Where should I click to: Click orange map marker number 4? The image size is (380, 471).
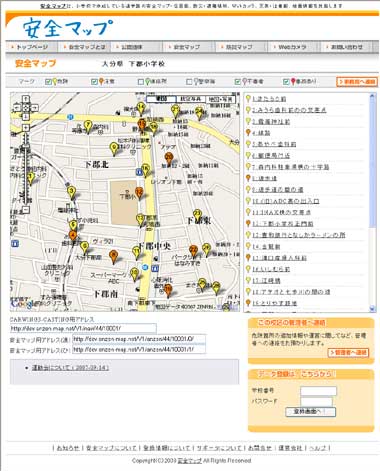73,236
